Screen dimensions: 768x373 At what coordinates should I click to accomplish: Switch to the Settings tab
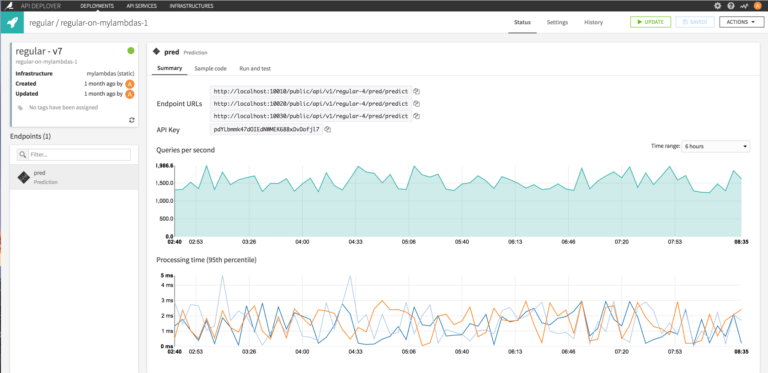click(557, 23)
